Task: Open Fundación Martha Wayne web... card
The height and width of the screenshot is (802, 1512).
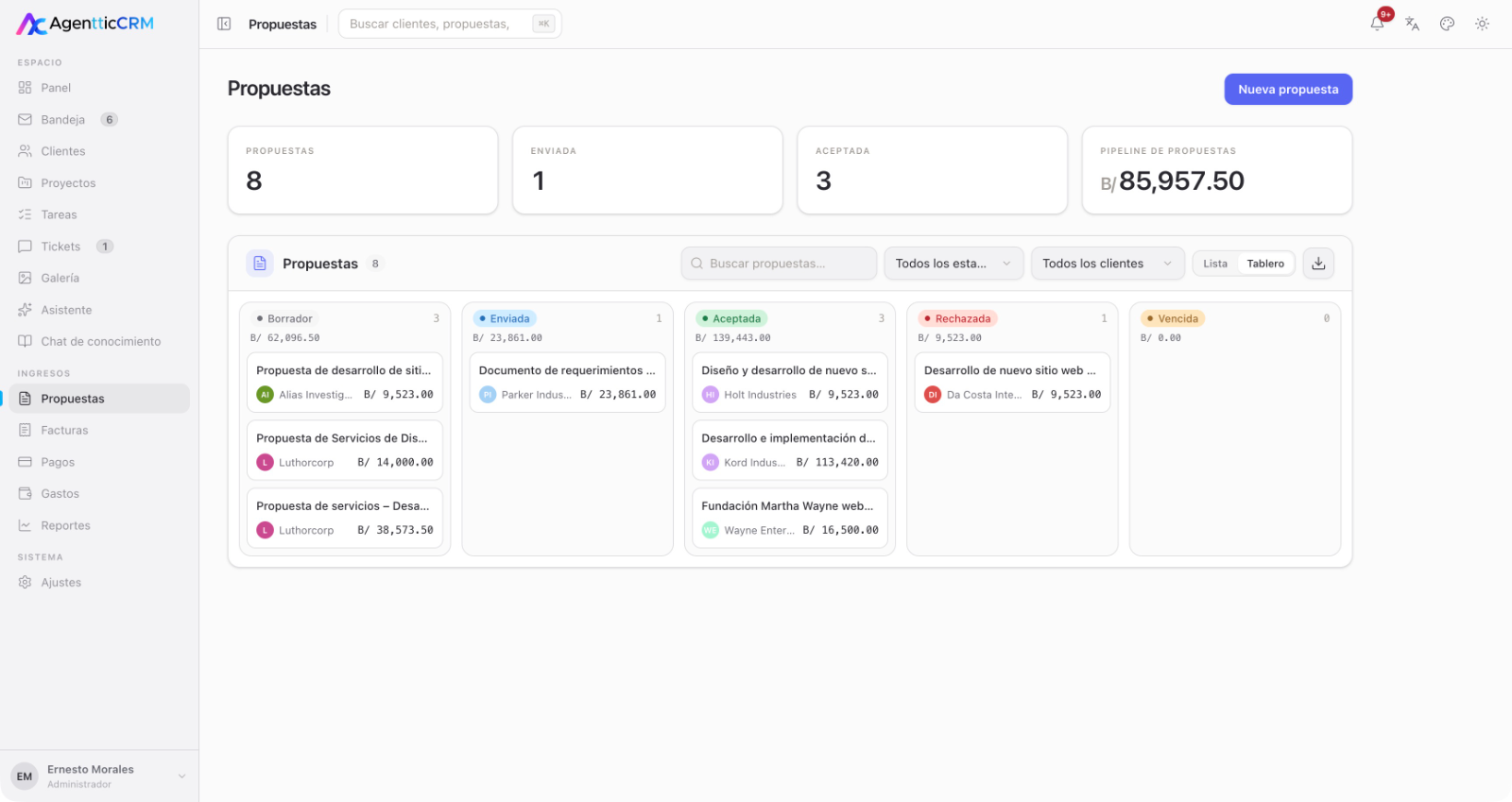Action: tap(790, 518)
